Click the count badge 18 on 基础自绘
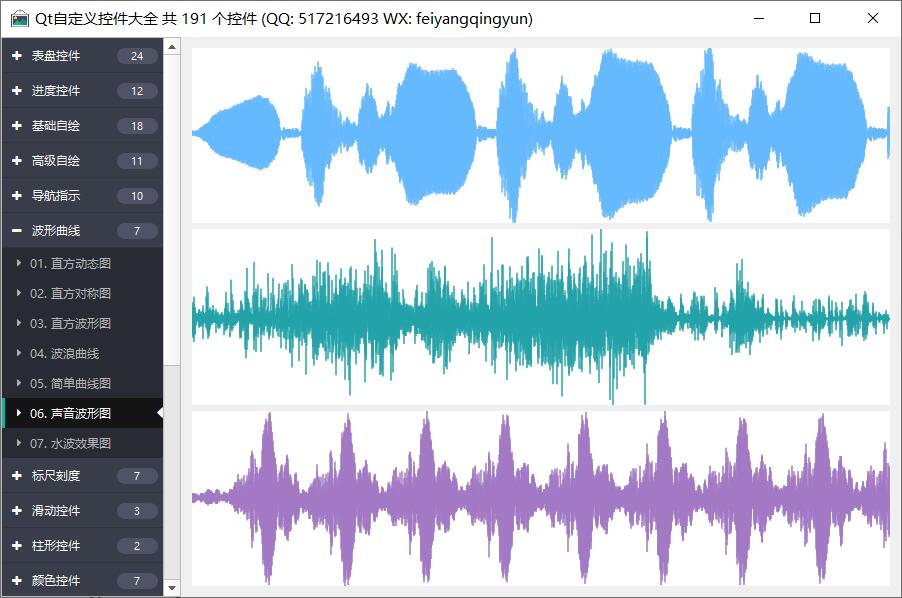902x598 pixels. [137, 126]
